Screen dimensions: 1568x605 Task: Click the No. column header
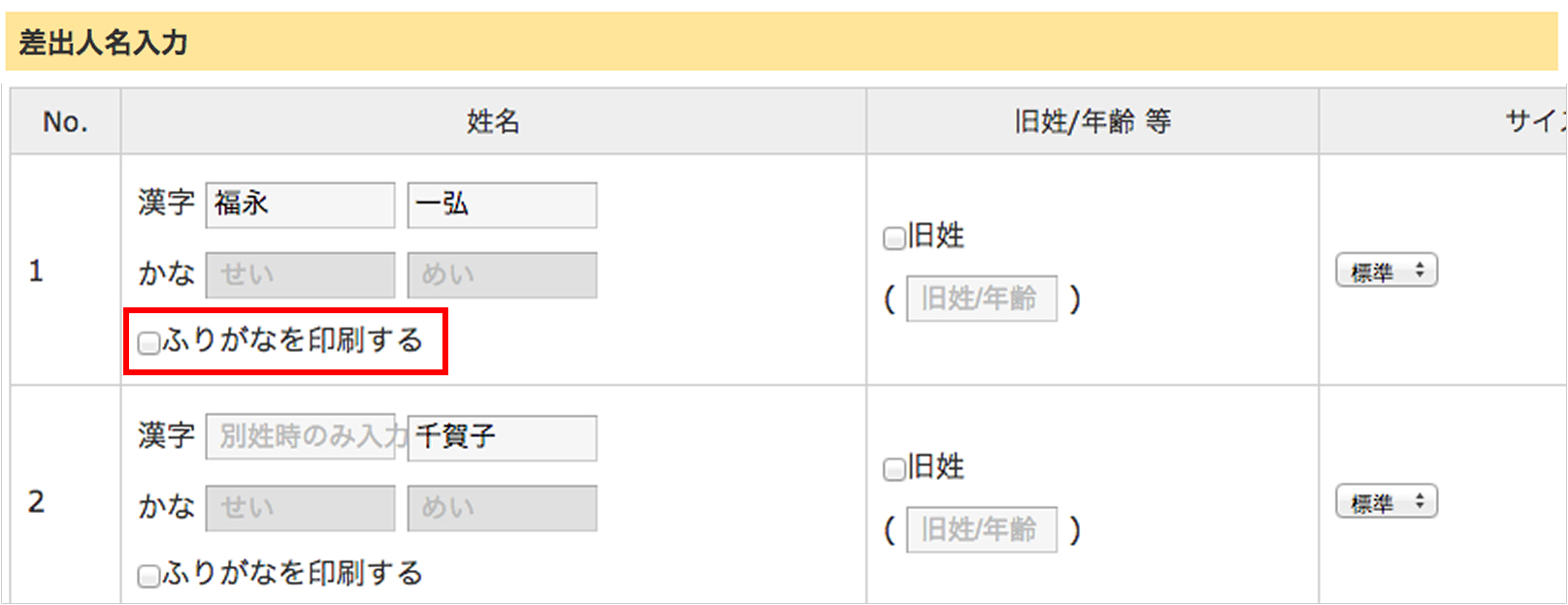65,121
